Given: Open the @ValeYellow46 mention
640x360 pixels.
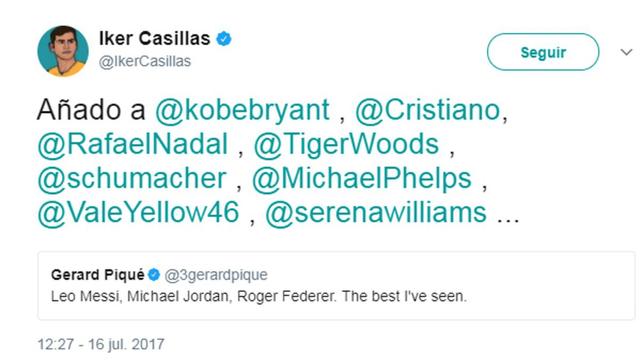Looking at the screenshot, I should click(x=138, y=213).
